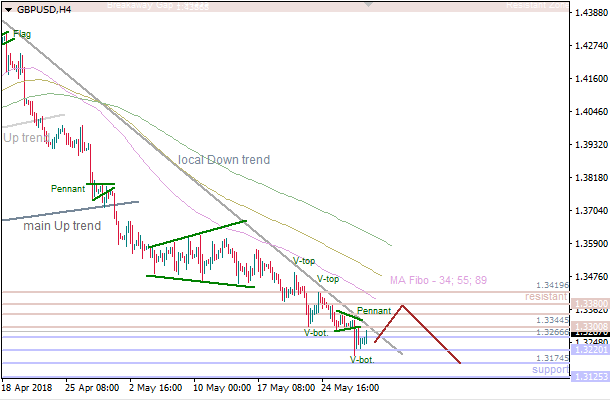Select the Flag pattern label
The width and height of the screenshot is (610, 400).
click(x=21, y=34)
